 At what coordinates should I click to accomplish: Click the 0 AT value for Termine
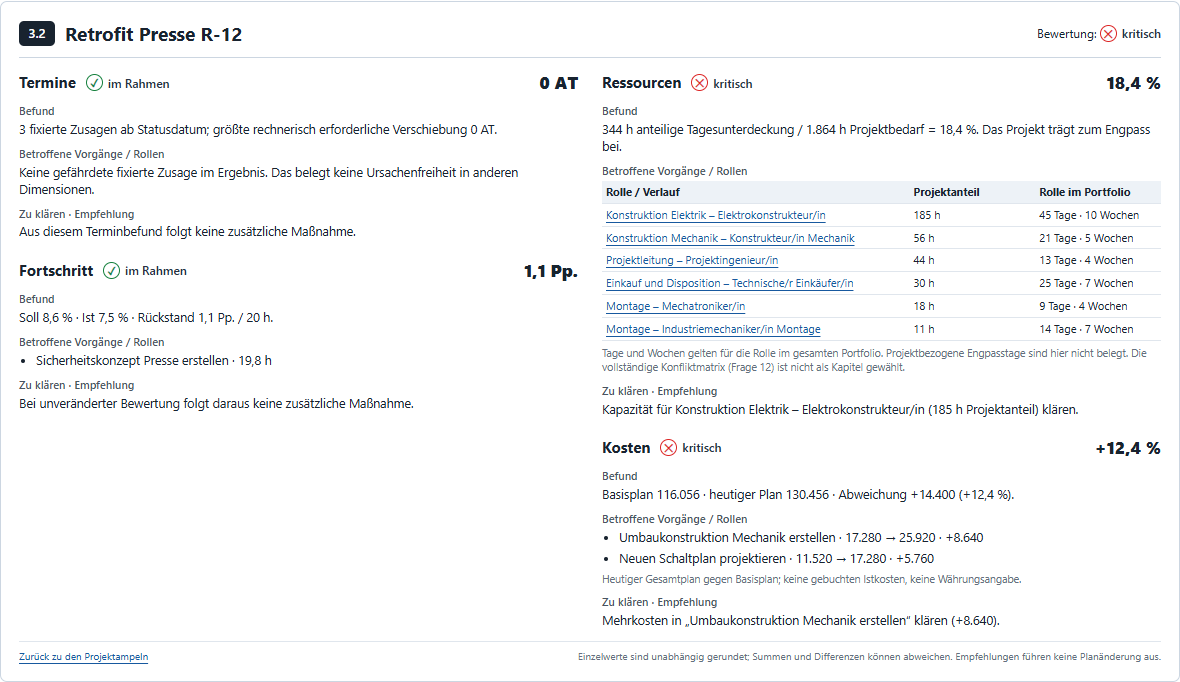(x=558, y=84)
